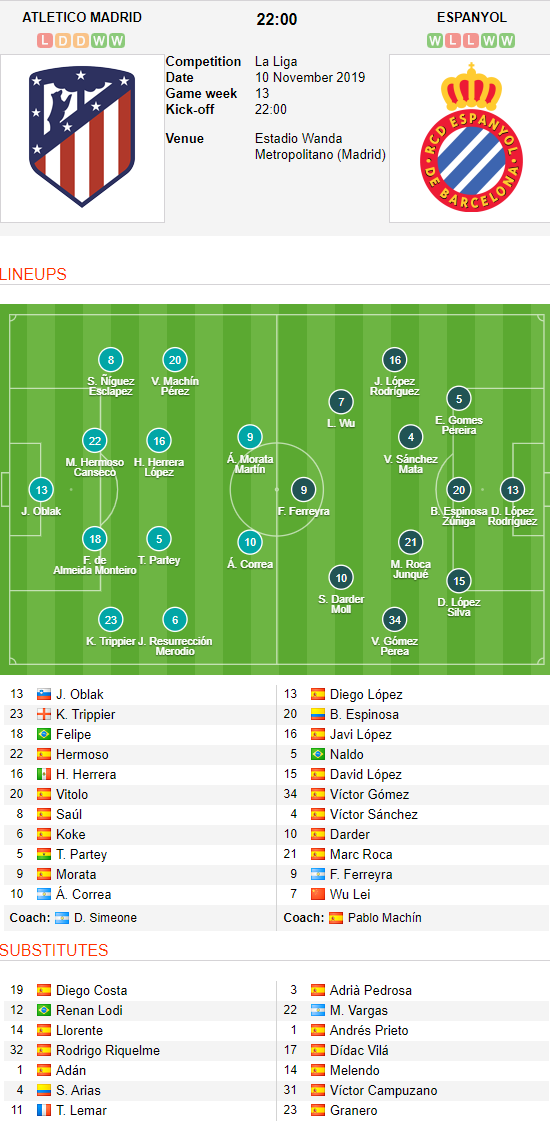Click the Argentina flag beside D. Simeone
Screen dimensions: 550x1128
pyautogui.click(x=62, y=918)
